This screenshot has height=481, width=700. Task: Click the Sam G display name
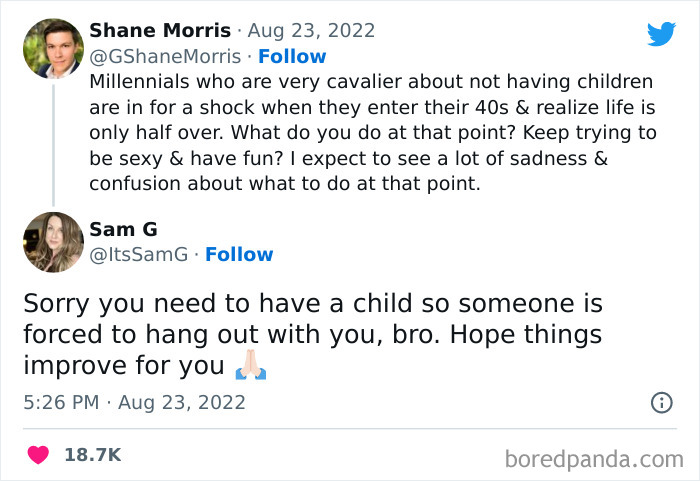click(119, 229)
